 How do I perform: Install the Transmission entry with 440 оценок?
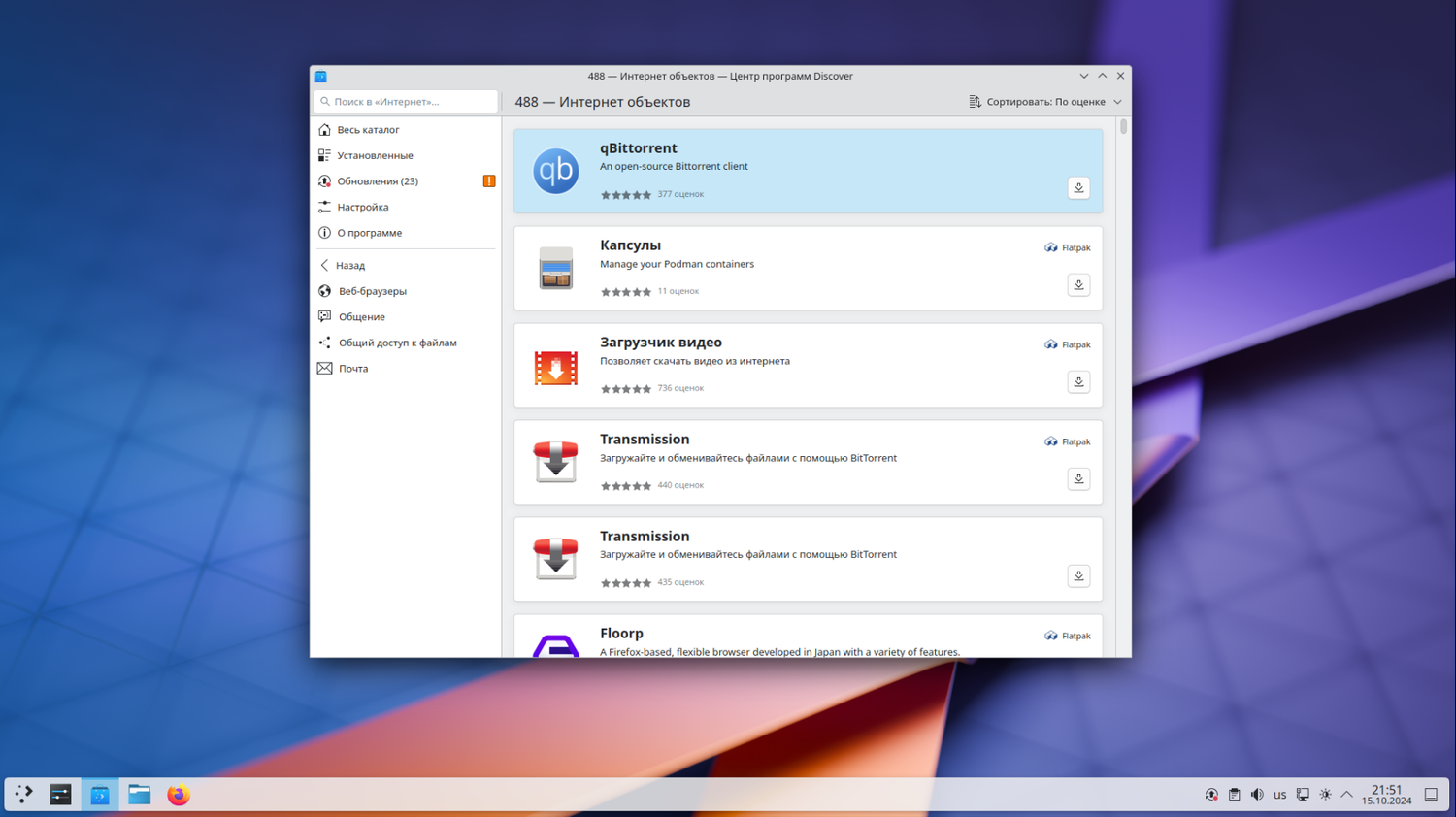coord(1078,479)
